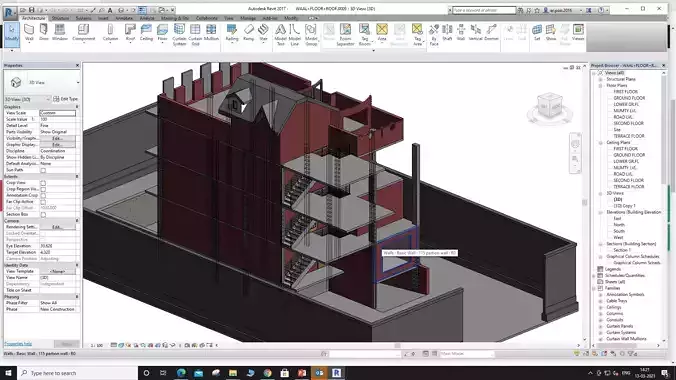This screenshot has width=676, height=380.
Task: Toggle Far Clip Active checkbox
Action: point(43,202)
